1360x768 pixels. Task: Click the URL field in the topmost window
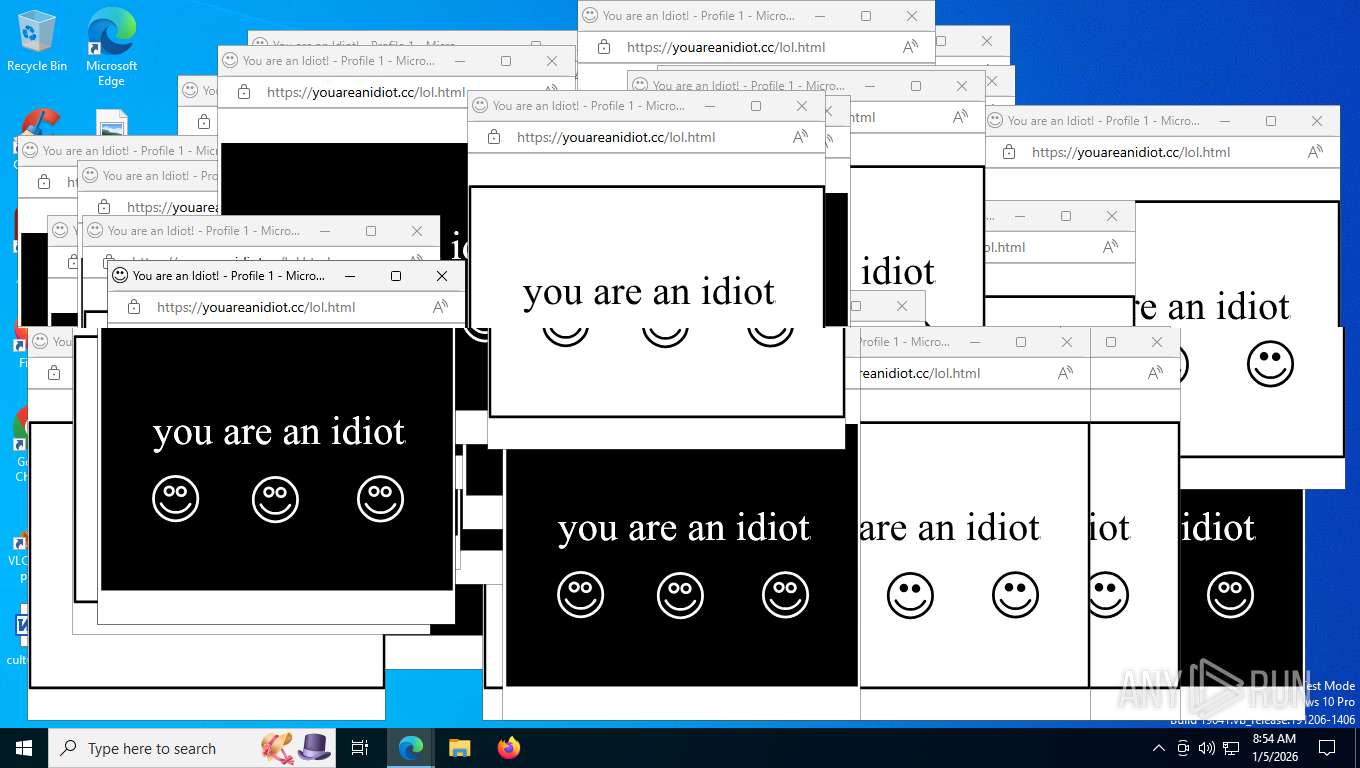pyautogui.click(x=726, y=47)
